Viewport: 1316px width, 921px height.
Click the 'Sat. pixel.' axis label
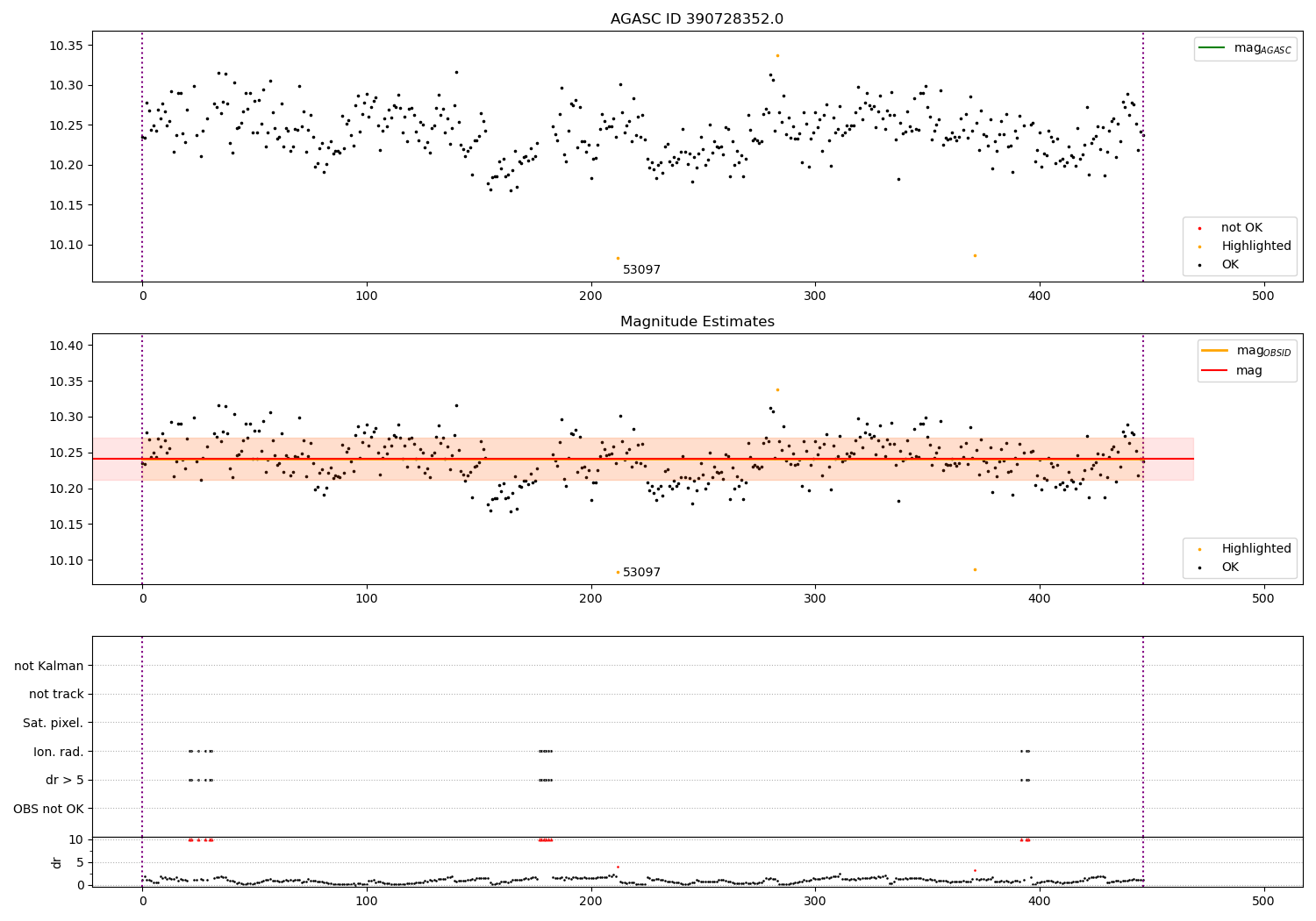pos(54,723)
